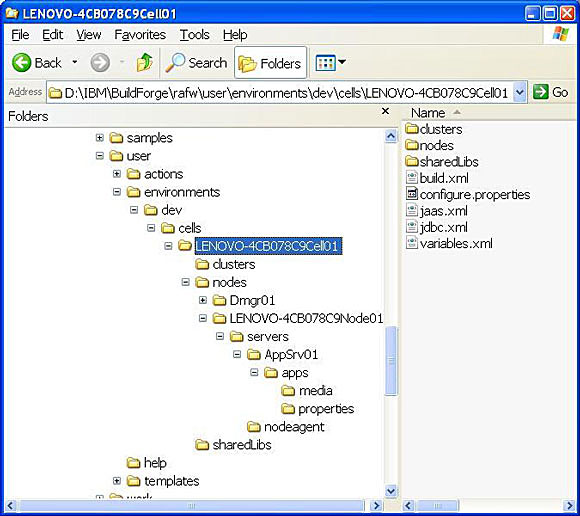This screenshot has height=516, width=580.
Task: Select the sharedLibs folder in tree
Action: coord(233,445)
